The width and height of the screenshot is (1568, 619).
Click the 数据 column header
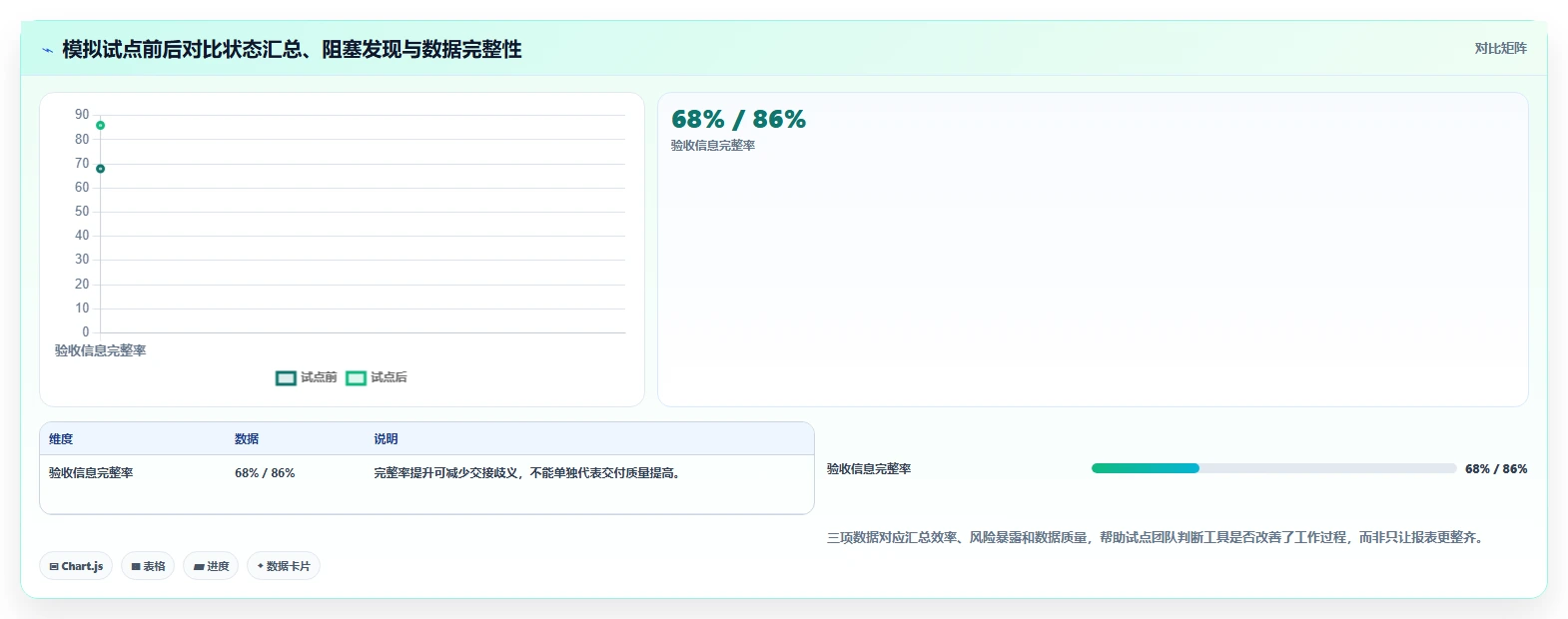point(247,439)
